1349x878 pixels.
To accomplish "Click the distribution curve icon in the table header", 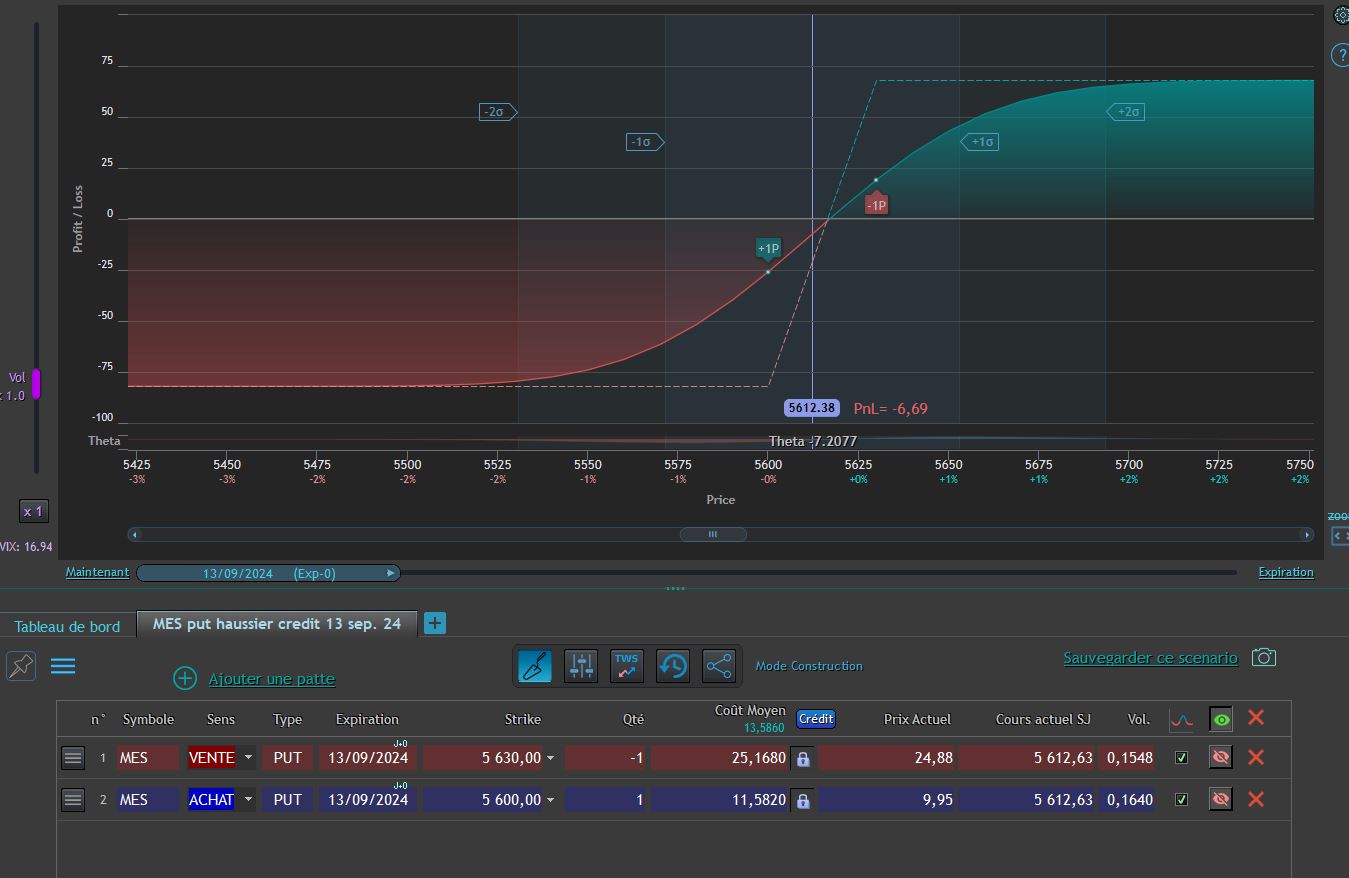I will pos(1181,719).
